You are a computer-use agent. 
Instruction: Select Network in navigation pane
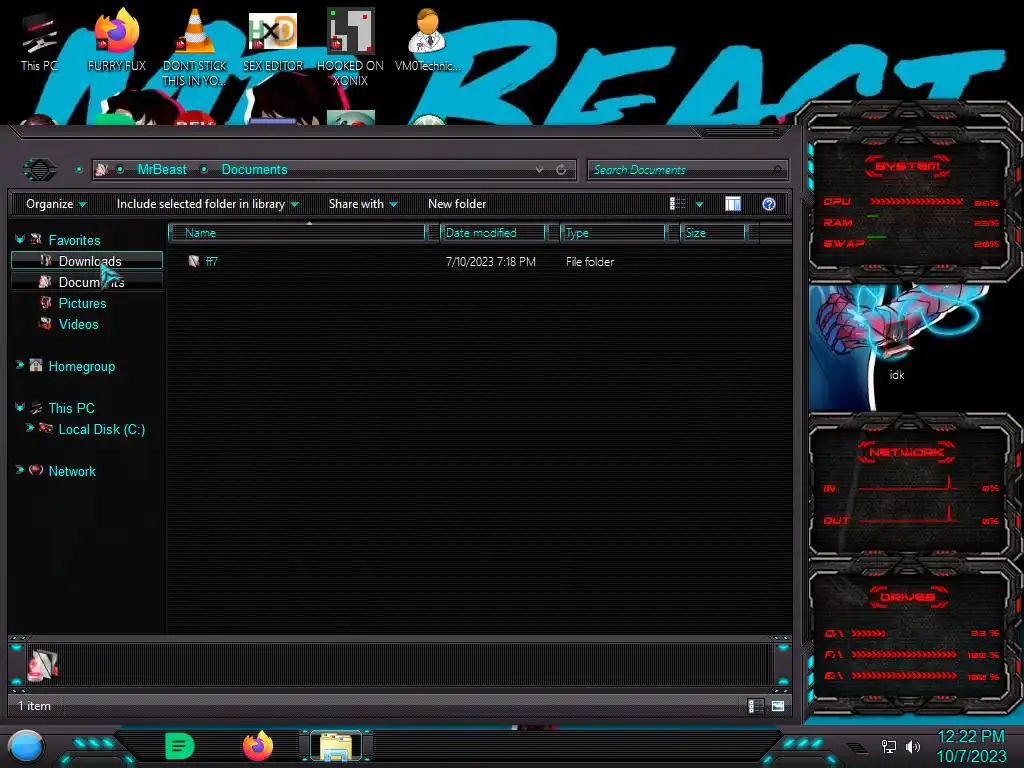point(72,471)
